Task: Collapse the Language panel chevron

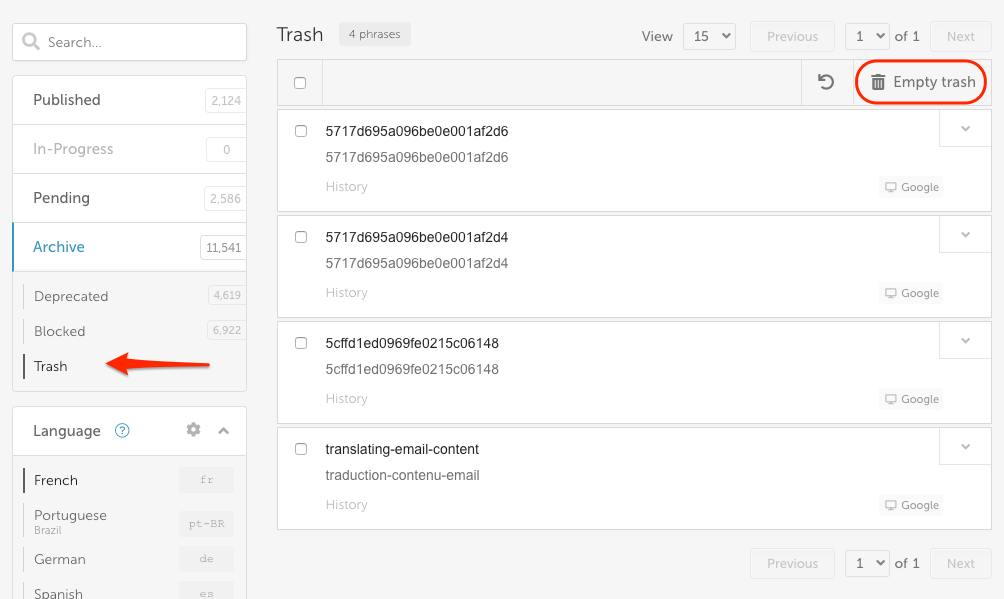Action: pyautogui.click(x=223, y=431)
